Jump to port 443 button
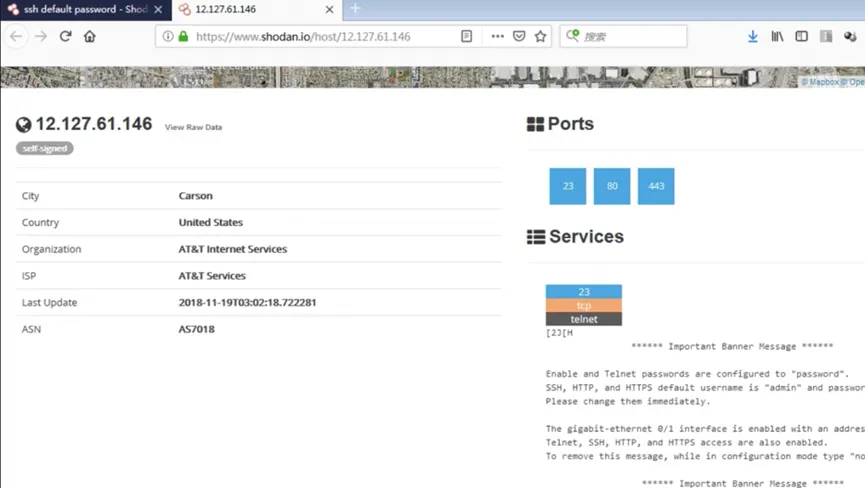865x488 pixels. (656, 186)
